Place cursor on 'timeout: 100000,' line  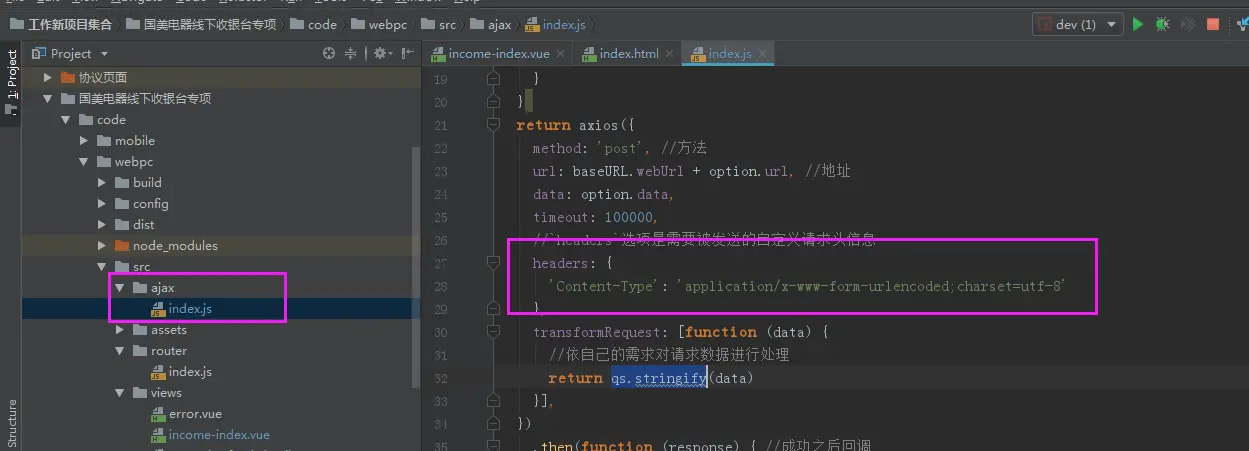click(x=594, y=217)
